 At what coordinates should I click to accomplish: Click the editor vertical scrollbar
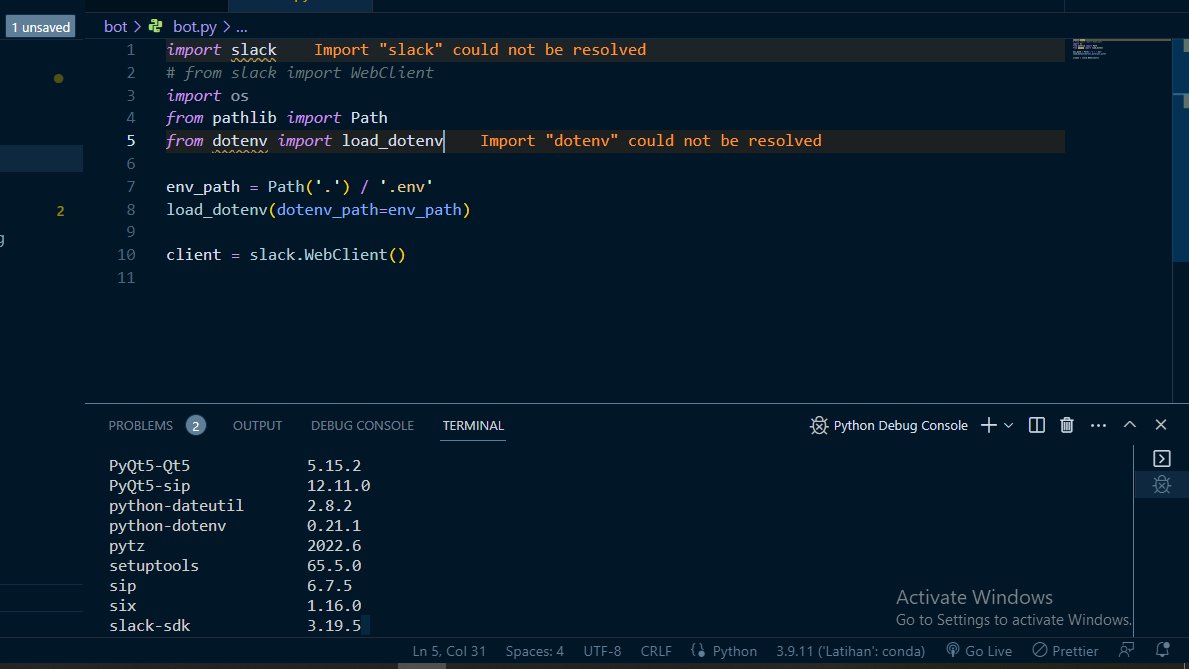click(x=1181, y=152)
